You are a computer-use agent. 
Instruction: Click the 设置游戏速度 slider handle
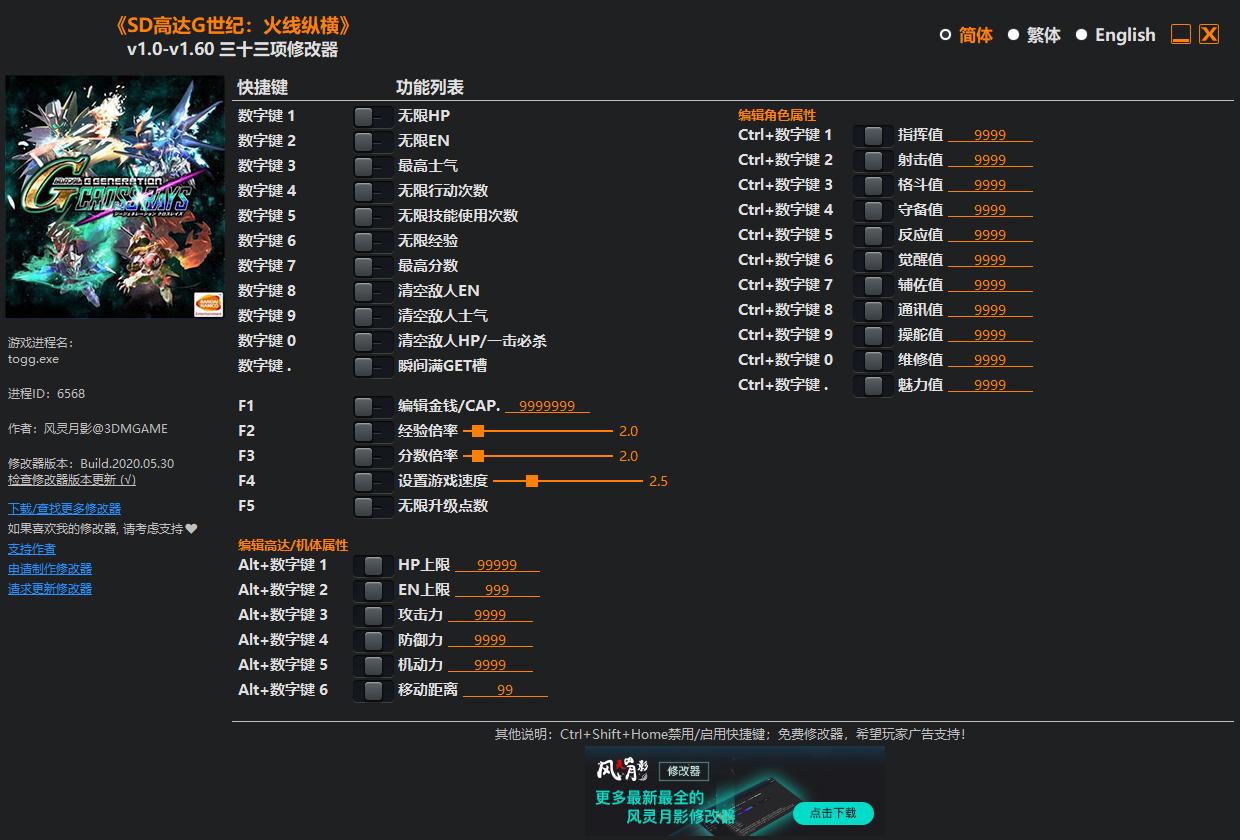532,481
